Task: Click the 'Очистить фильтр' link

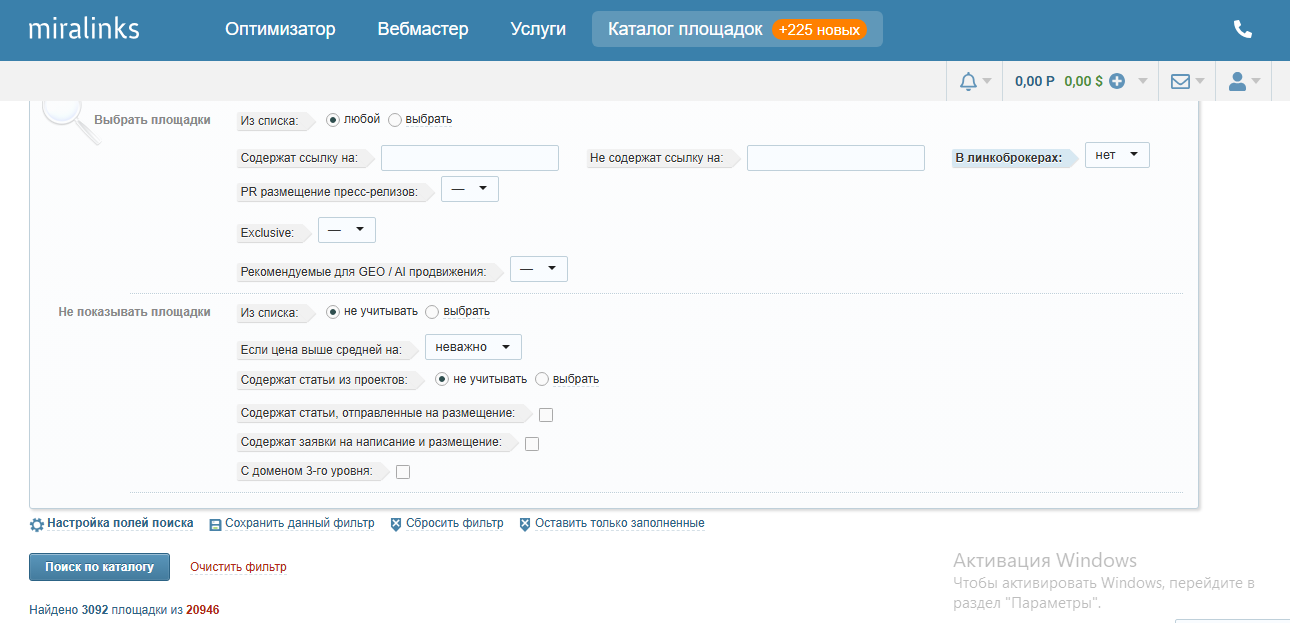Action: tap(238, 567)
